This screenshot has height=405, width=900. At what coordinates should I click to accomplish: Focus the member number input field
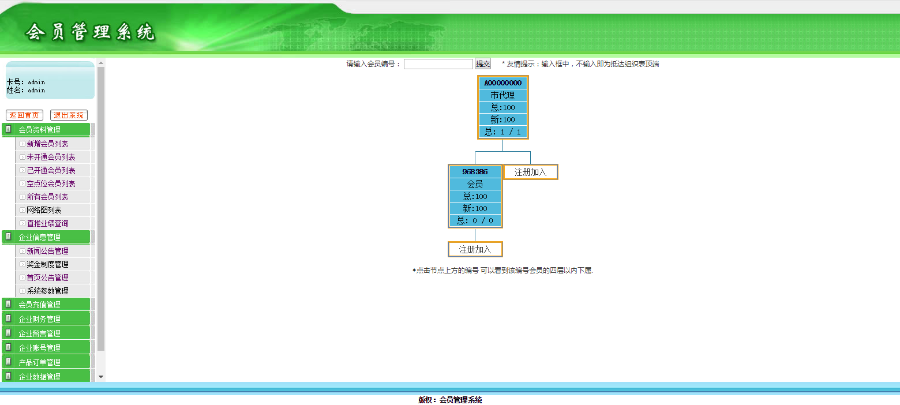(x=438, y=64)
